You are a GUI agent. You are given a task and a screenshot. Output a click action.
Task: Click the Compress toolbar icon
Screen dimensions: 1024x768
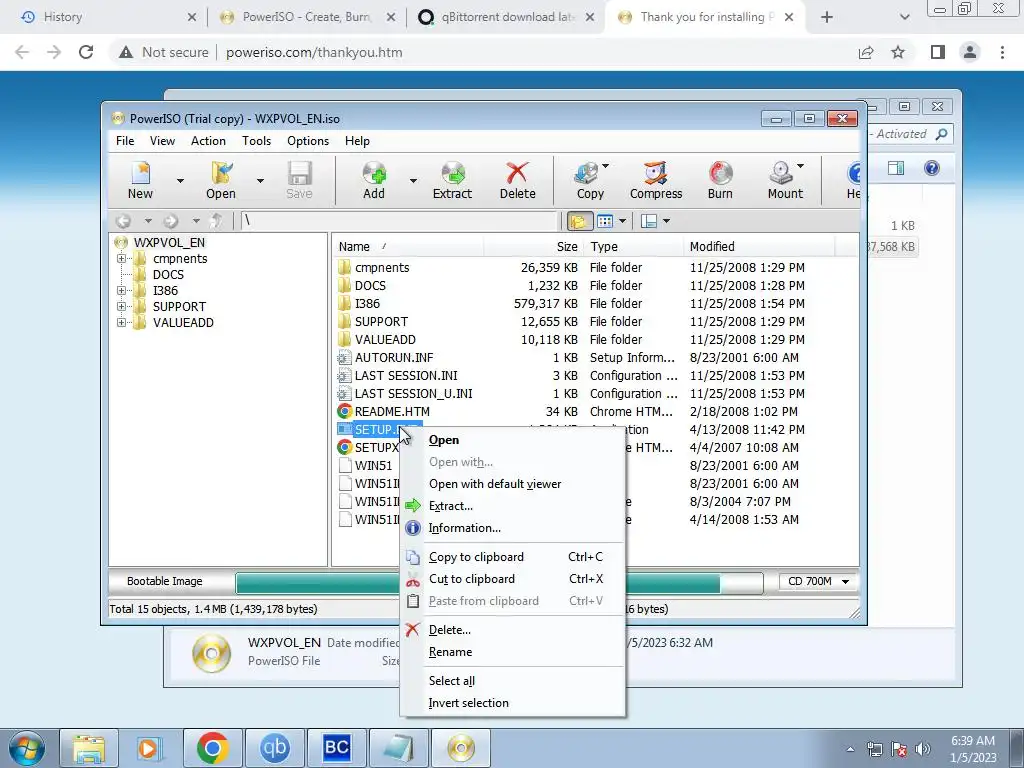coord(656,174)
